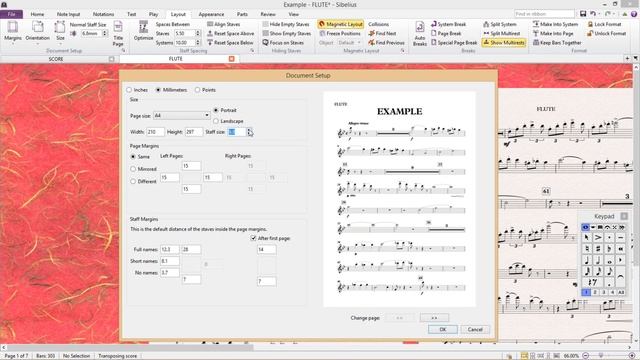Viewport: 640px width, 360px height.
Task: Switch to the SCORE document tab
Action: (x=56, y=59)
